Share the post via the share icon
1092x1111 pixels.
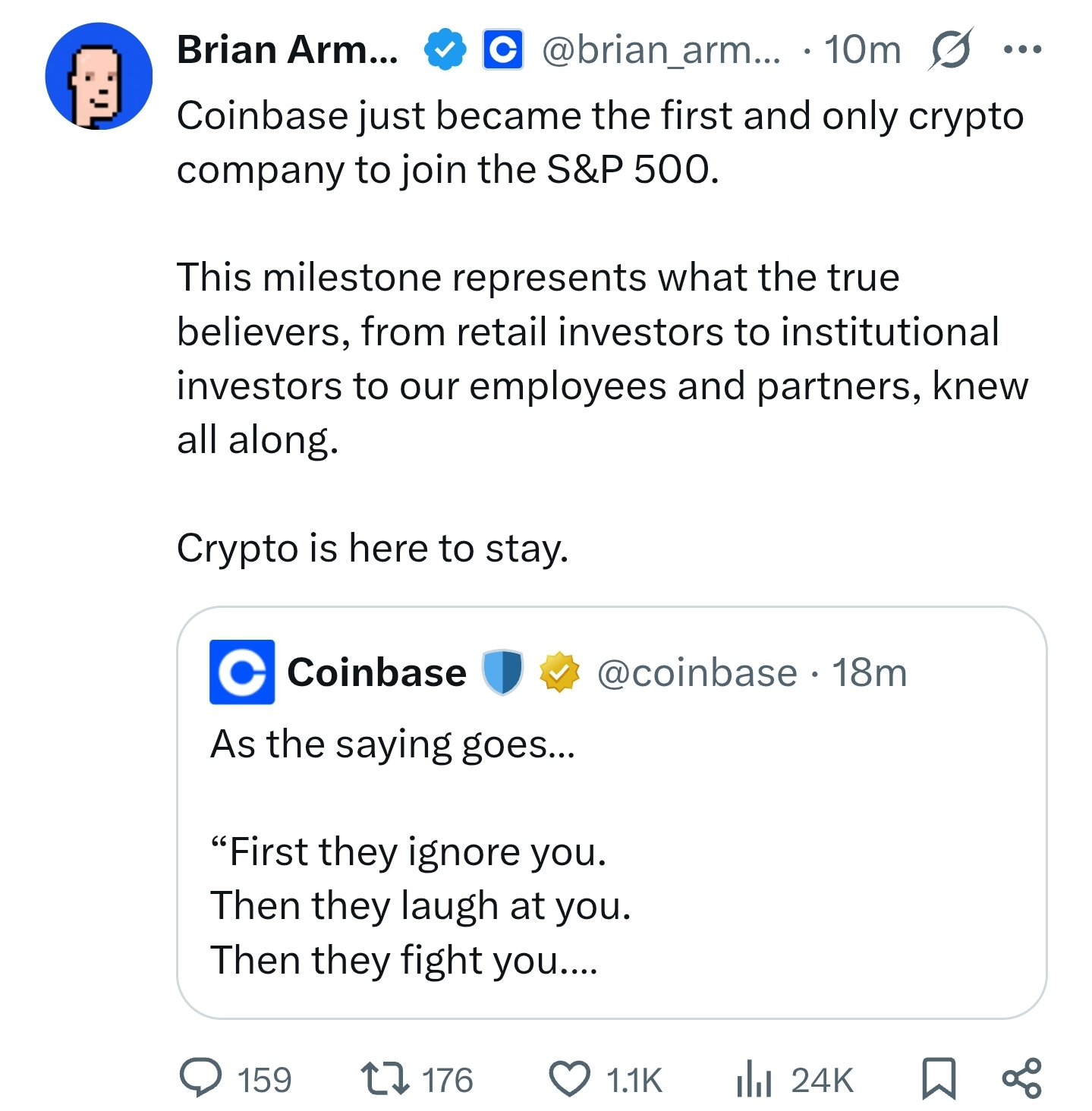pos(1021,1077)
